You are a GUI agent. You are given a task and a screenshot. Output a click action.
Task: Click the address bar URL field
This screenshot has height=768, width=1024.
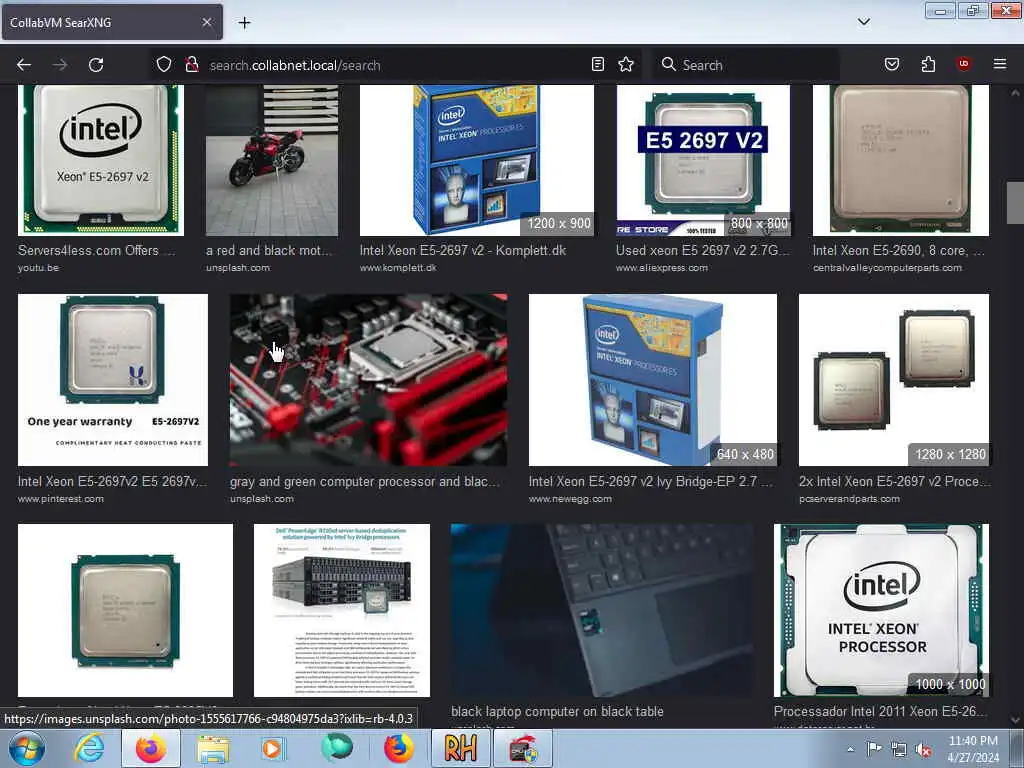397,65
